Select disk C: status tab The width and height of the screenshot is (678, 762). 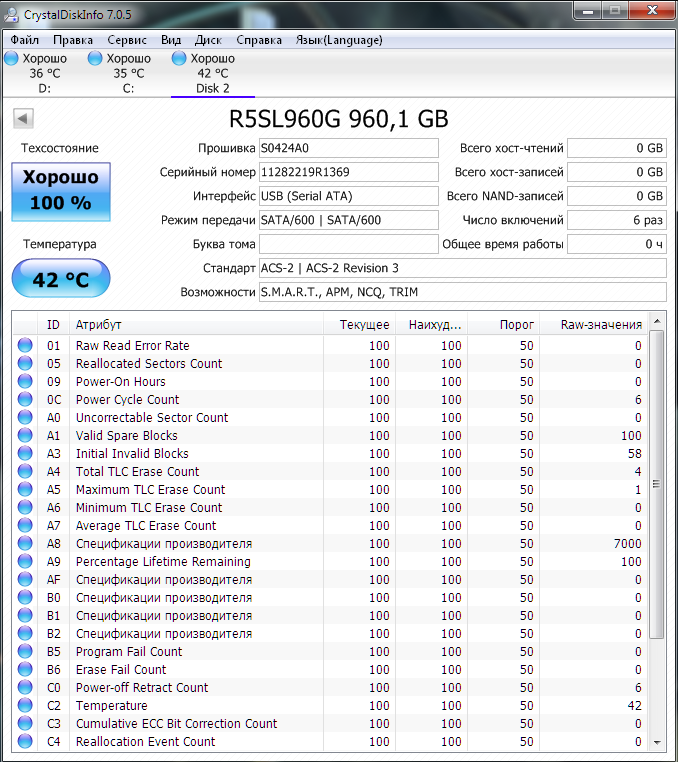point(128,73)
